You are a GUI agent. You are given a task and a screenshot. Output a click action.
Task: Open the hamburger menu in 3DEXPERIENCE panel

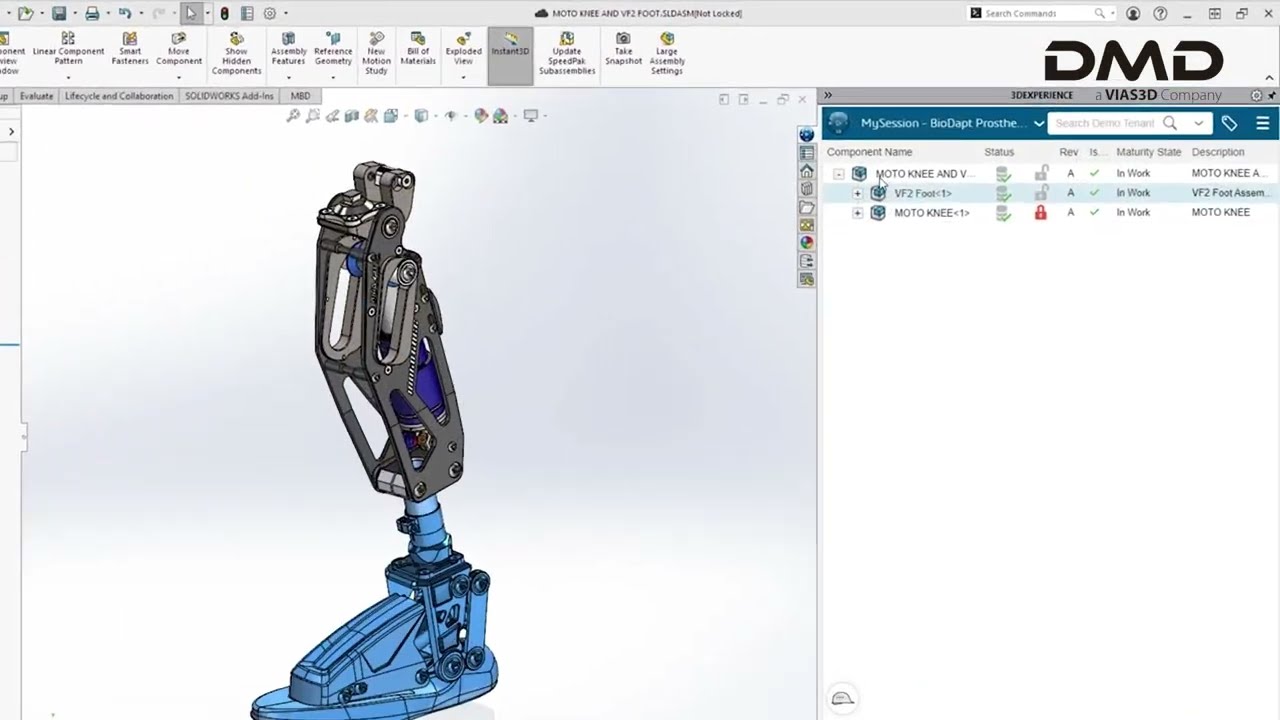[1263, 123]
